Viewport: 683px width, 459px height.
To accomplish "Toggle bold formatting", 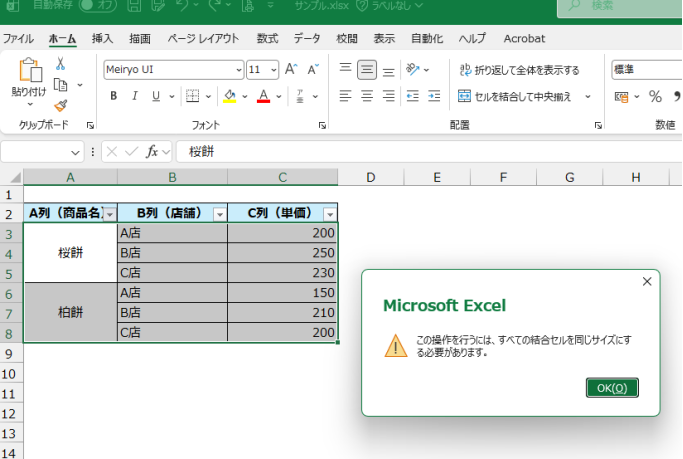I will coord(114,97).
